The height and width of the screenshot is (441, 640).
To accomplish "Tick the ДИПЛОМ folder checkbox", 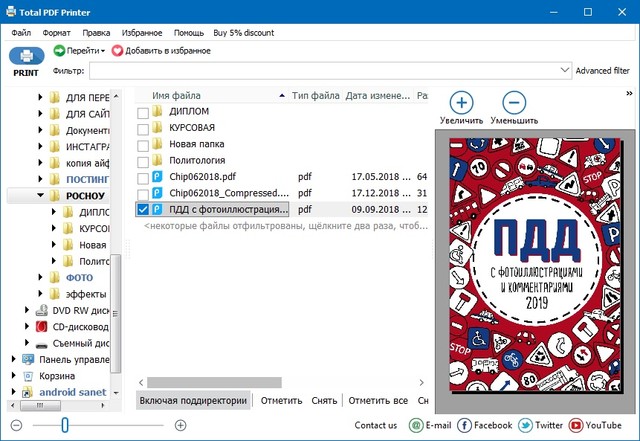I will 143,112.
